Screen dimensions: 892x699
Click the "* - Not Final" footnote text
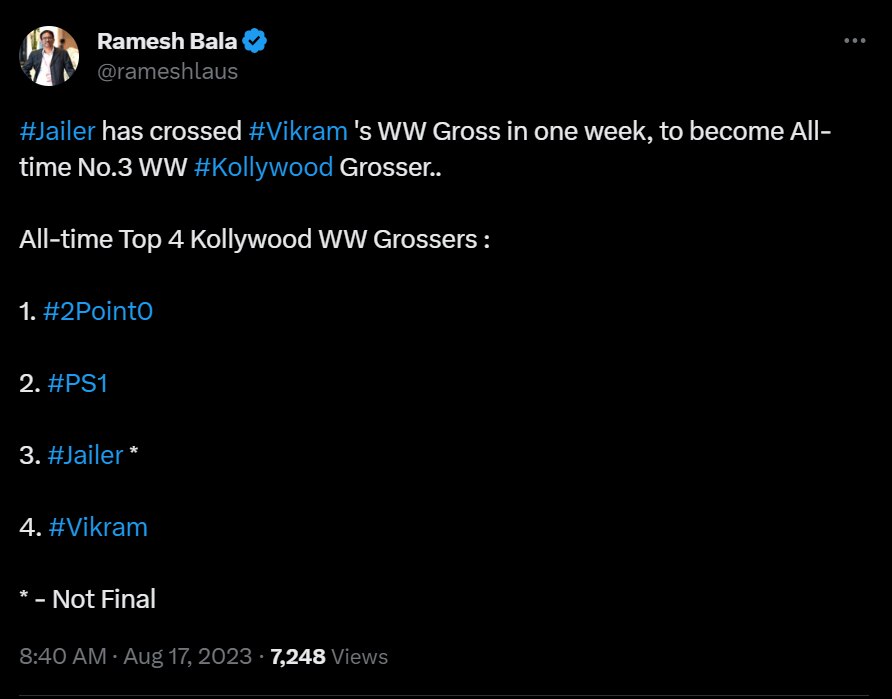pyautogui.click(x=88, y=599)
